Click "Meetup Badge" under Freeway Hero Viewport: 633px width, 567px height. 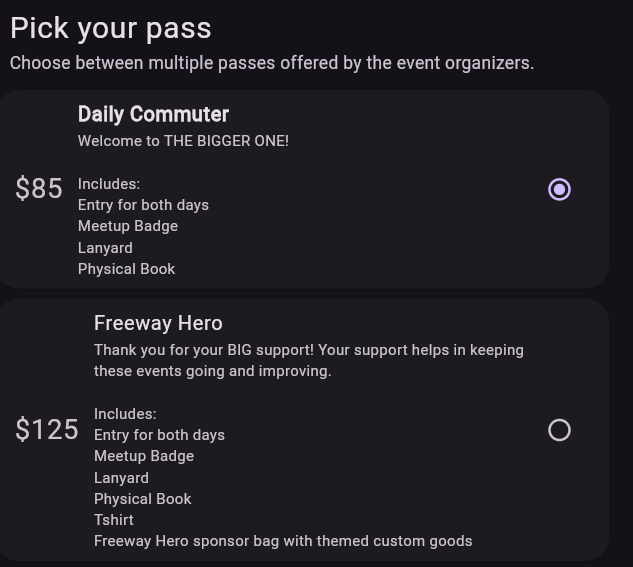coord(144,456)
